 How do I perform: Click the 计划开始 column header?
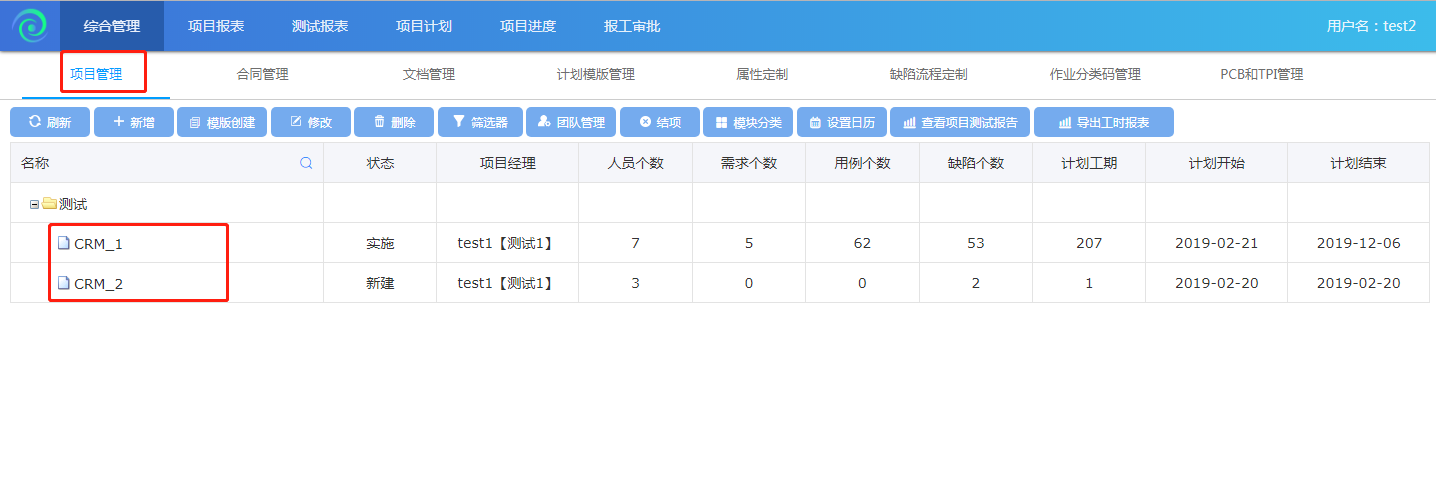[x=1216, y=163]
